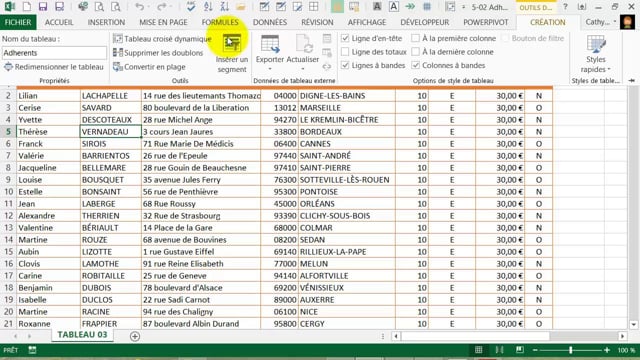The image size is (640, 360).
Task: Click the Undo arrow icon
Action: [139, 7]
